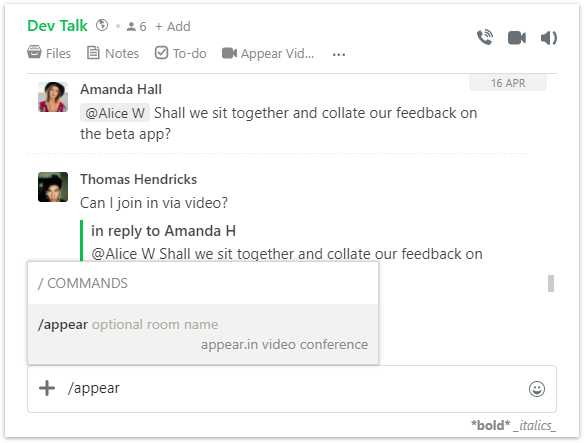Image resolution: width=584 pixels, height=443 pixels.
Task: Click the chat scrollbar handle
Action: pyautogui.click(x=551, y=284)
